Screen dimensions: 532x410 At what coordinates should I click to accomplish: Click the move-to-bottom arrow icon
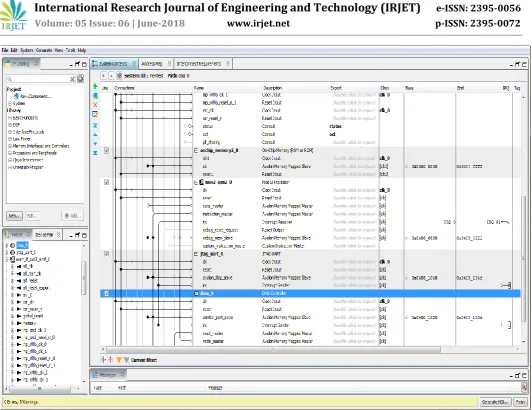click(95, 153)
